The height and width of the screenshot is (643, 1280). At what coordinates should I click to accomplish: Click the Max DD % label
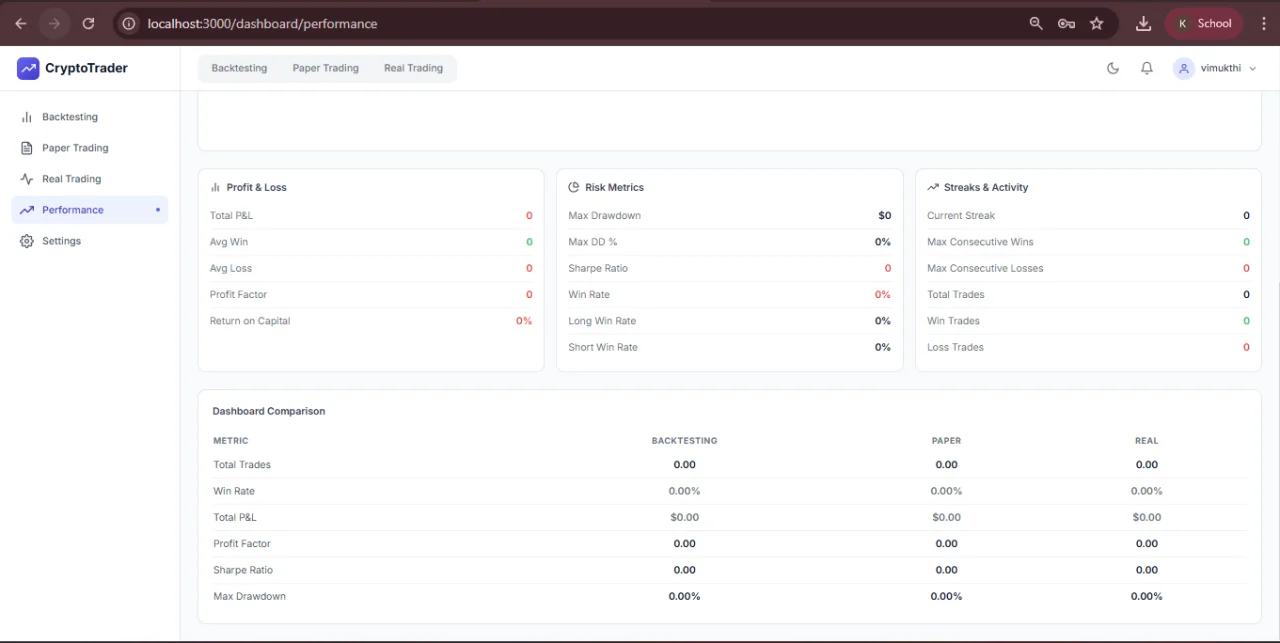pyautogui.click(x=593, y=242)
